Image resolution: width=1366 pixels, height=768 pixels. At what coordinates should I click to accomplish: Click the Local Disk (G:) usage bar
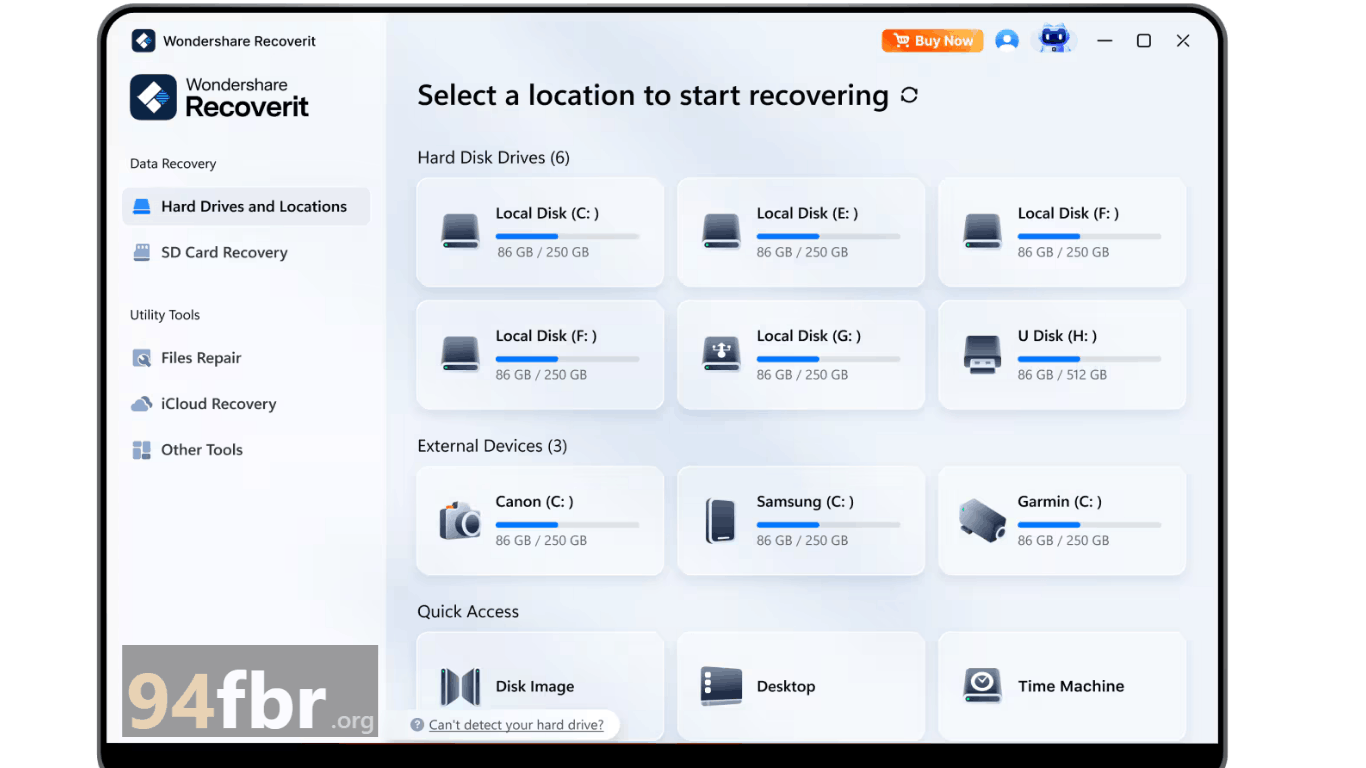coord(829,359)
